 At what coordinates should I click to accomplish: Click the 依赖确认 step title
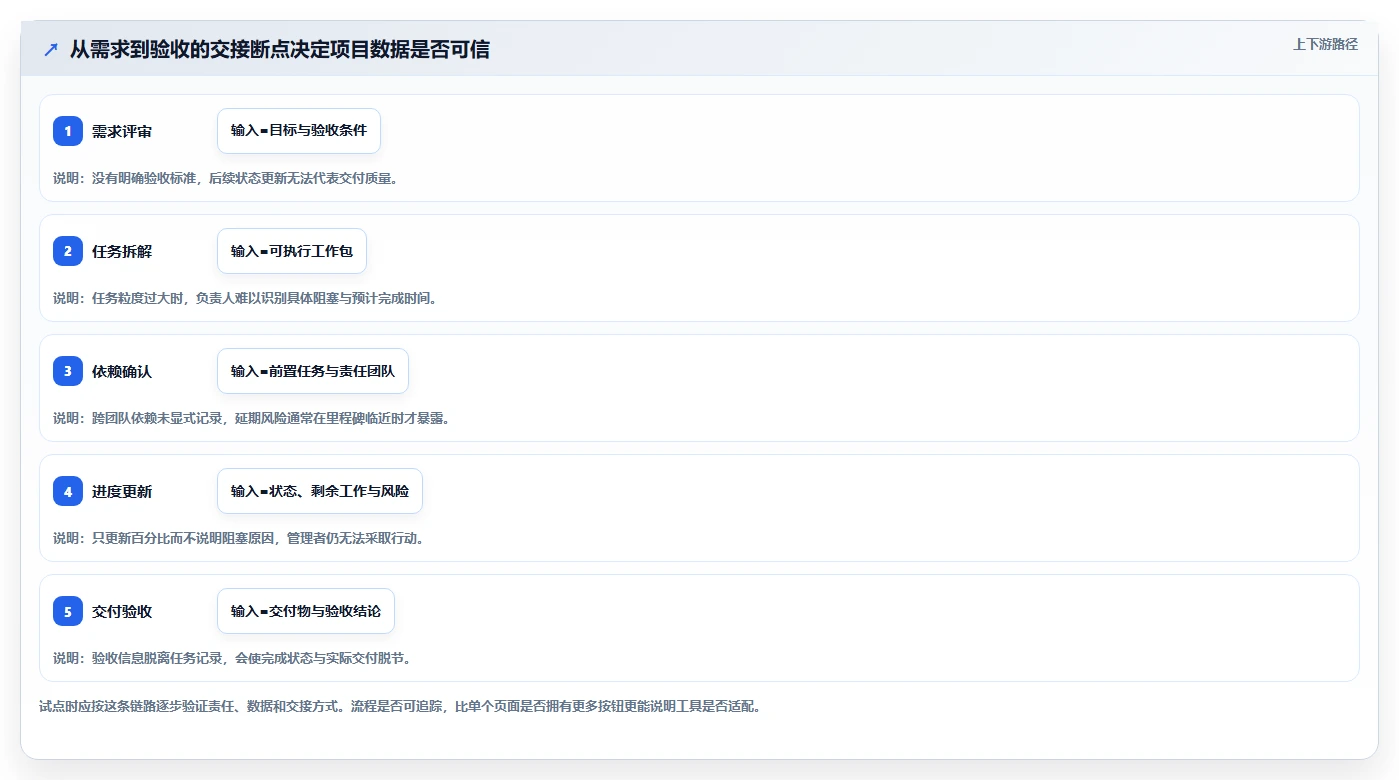(x=122, y=372)
